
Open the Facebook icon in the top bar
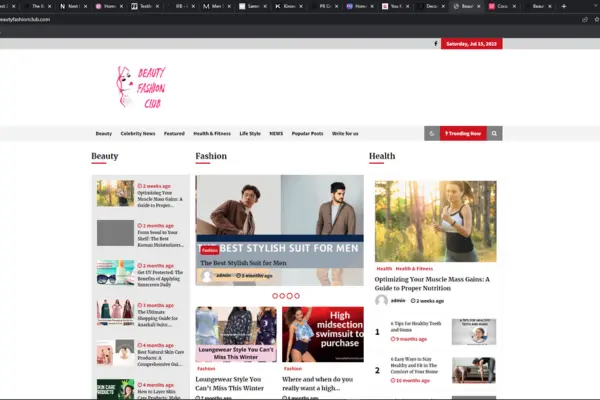pyautogui.click(x=435, y=44)
